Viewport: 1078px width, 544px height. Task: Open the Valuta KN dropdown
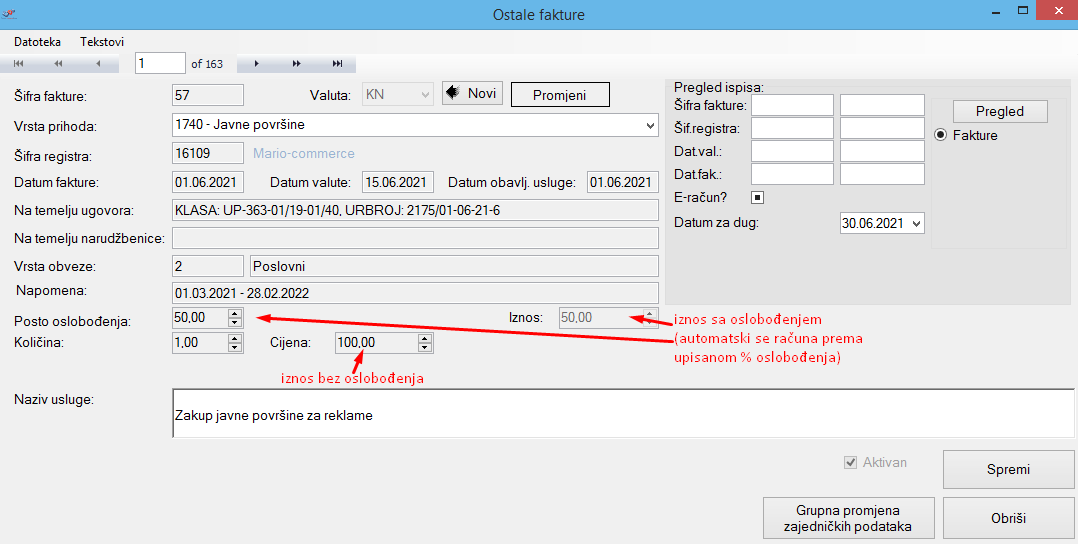(426, 95)
